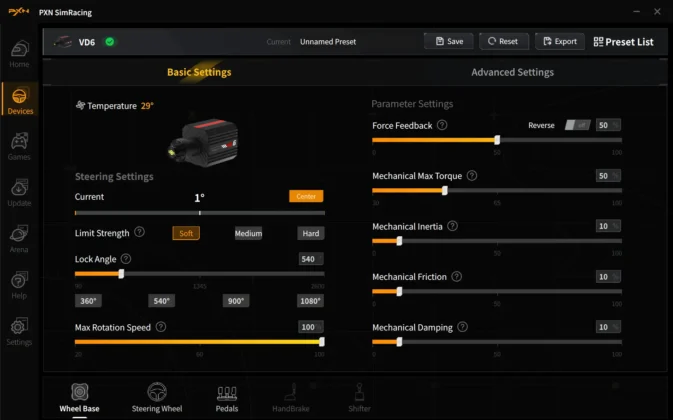Image resolution: width=673 pixels, height=420 pixels.
Task: Click the Lock Angle slider handle
Action: pyautogui.click(x=121, y=274)
